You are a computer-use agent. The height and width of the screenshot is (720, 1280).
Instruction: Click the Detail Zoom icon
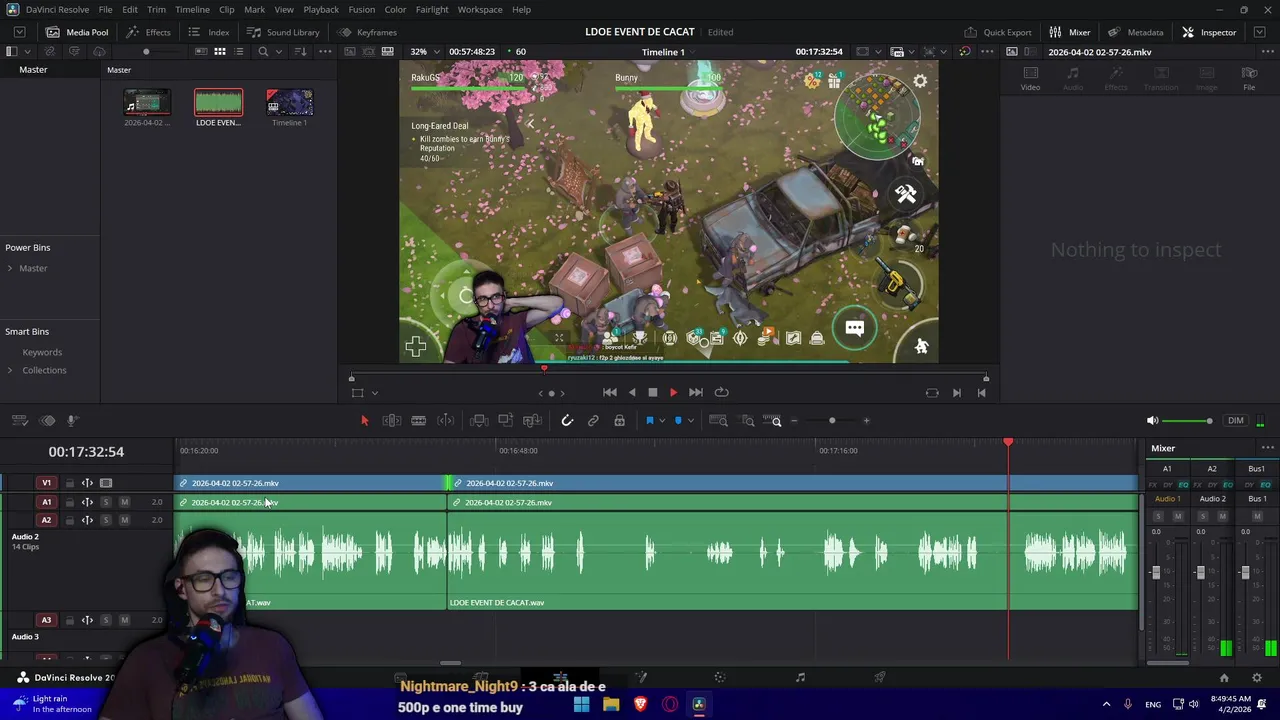pyautogui.click(x=748, y=421)
